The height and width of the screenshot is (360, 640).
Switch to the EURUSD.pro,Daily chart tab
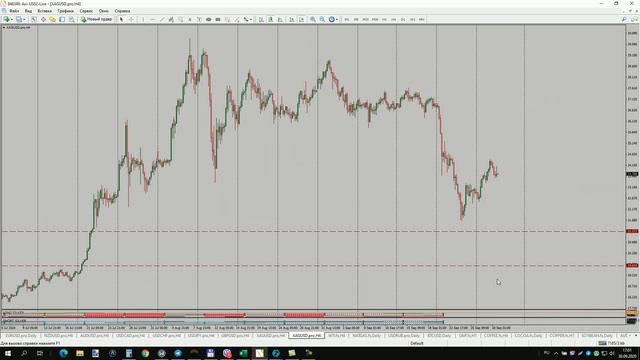coord(21,336)
